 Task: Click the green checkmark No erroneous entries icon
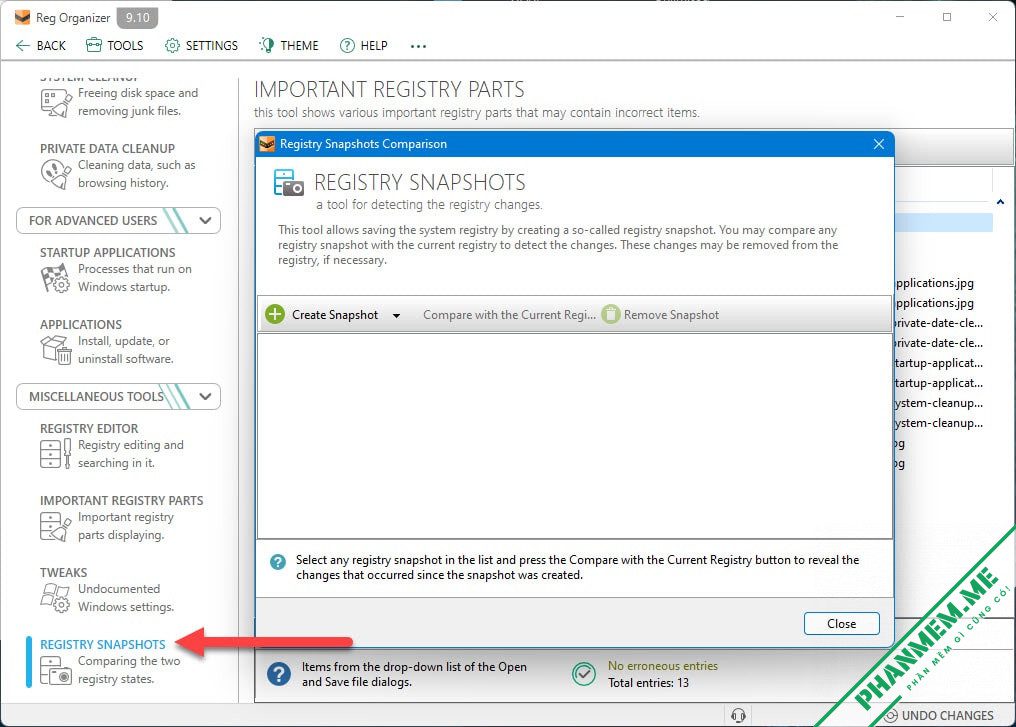584,674
